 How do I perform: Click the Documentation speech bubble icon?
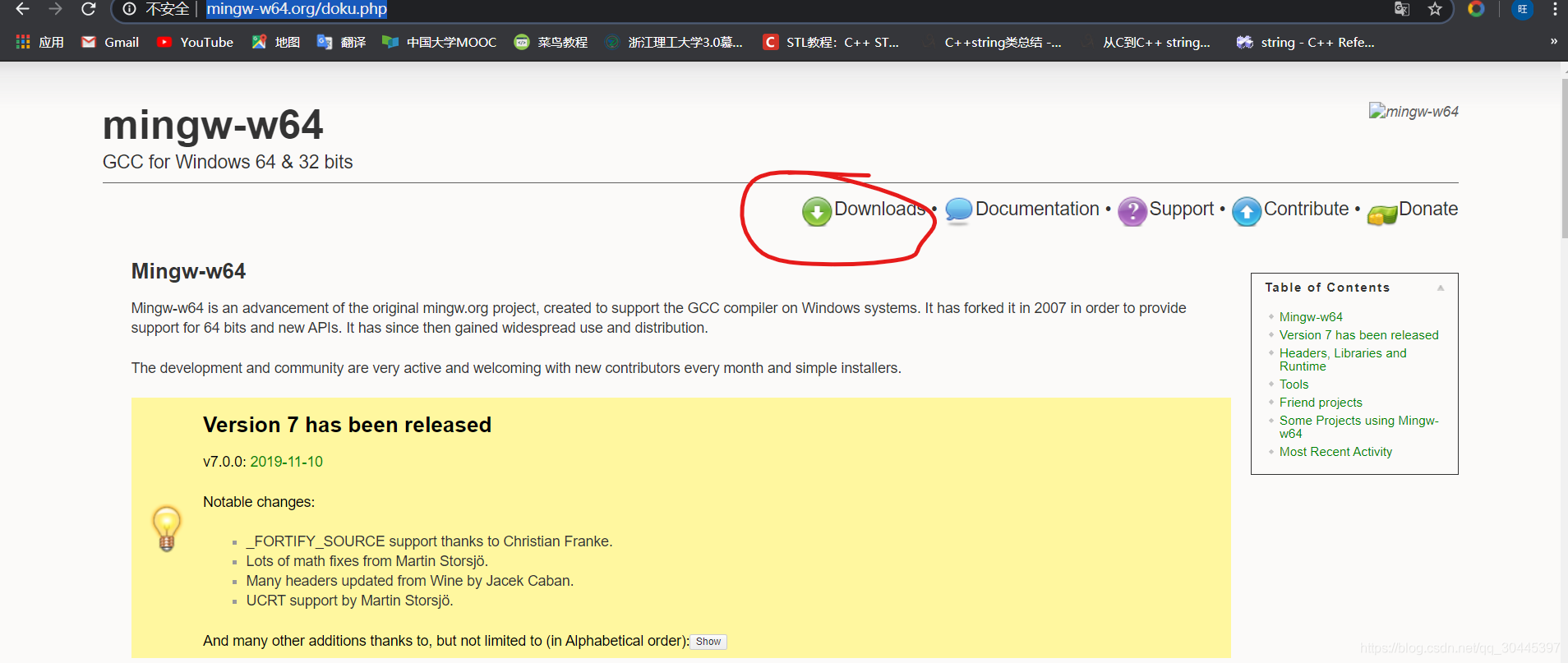tap(958, 210)
